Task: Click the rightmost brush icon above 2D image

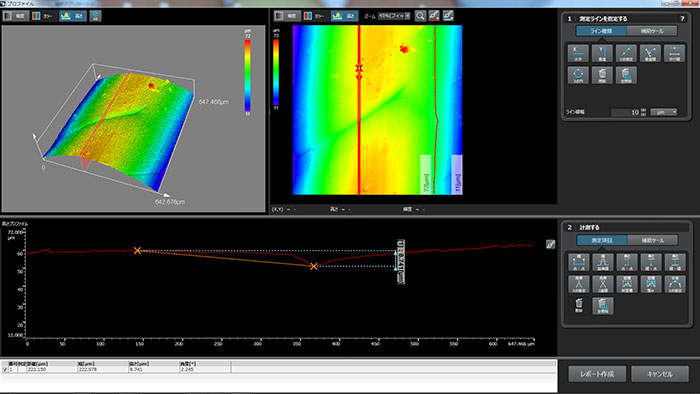Action: pos(448,16)
